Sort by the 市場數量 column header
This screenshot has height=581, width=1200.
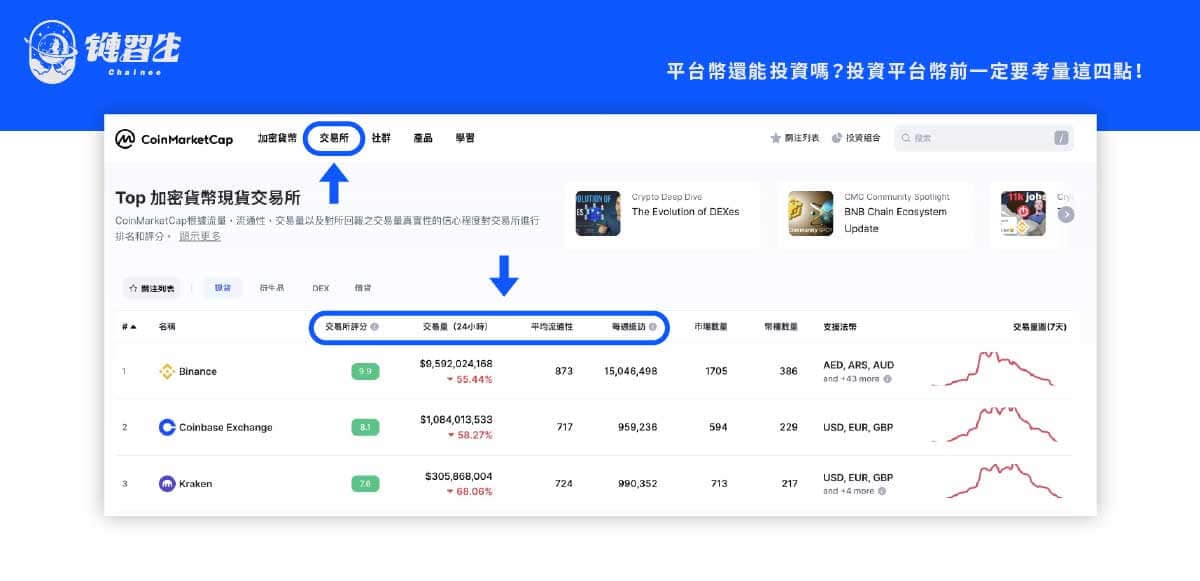[711, 327]
